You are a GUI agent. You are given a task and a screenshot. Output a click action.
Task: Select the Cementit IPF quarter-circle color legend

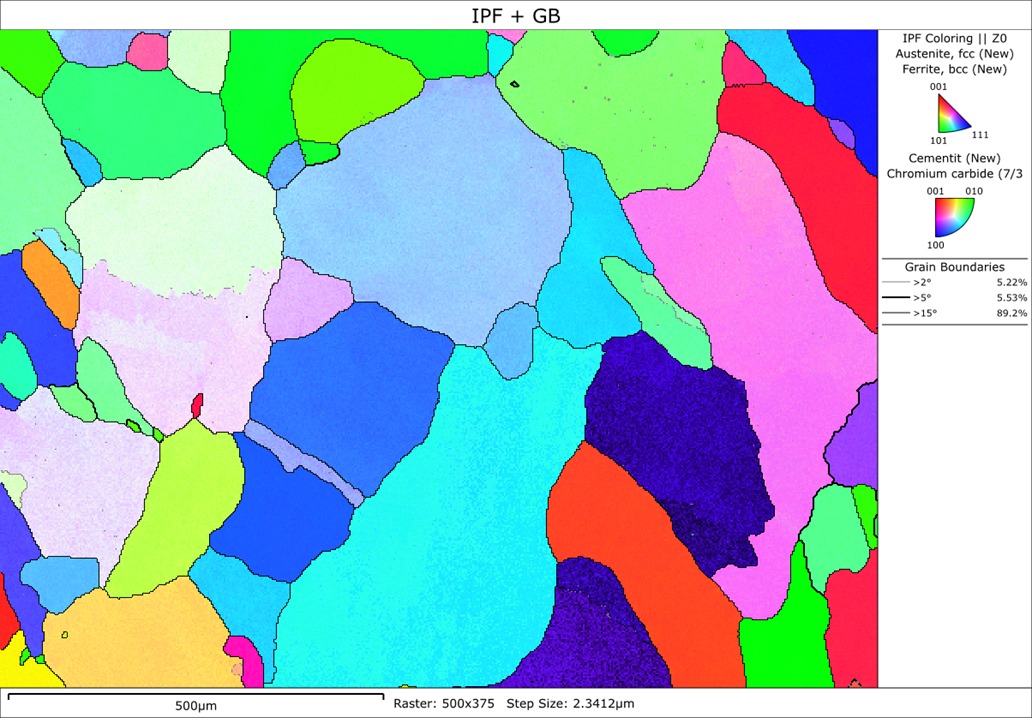[954, 217]
